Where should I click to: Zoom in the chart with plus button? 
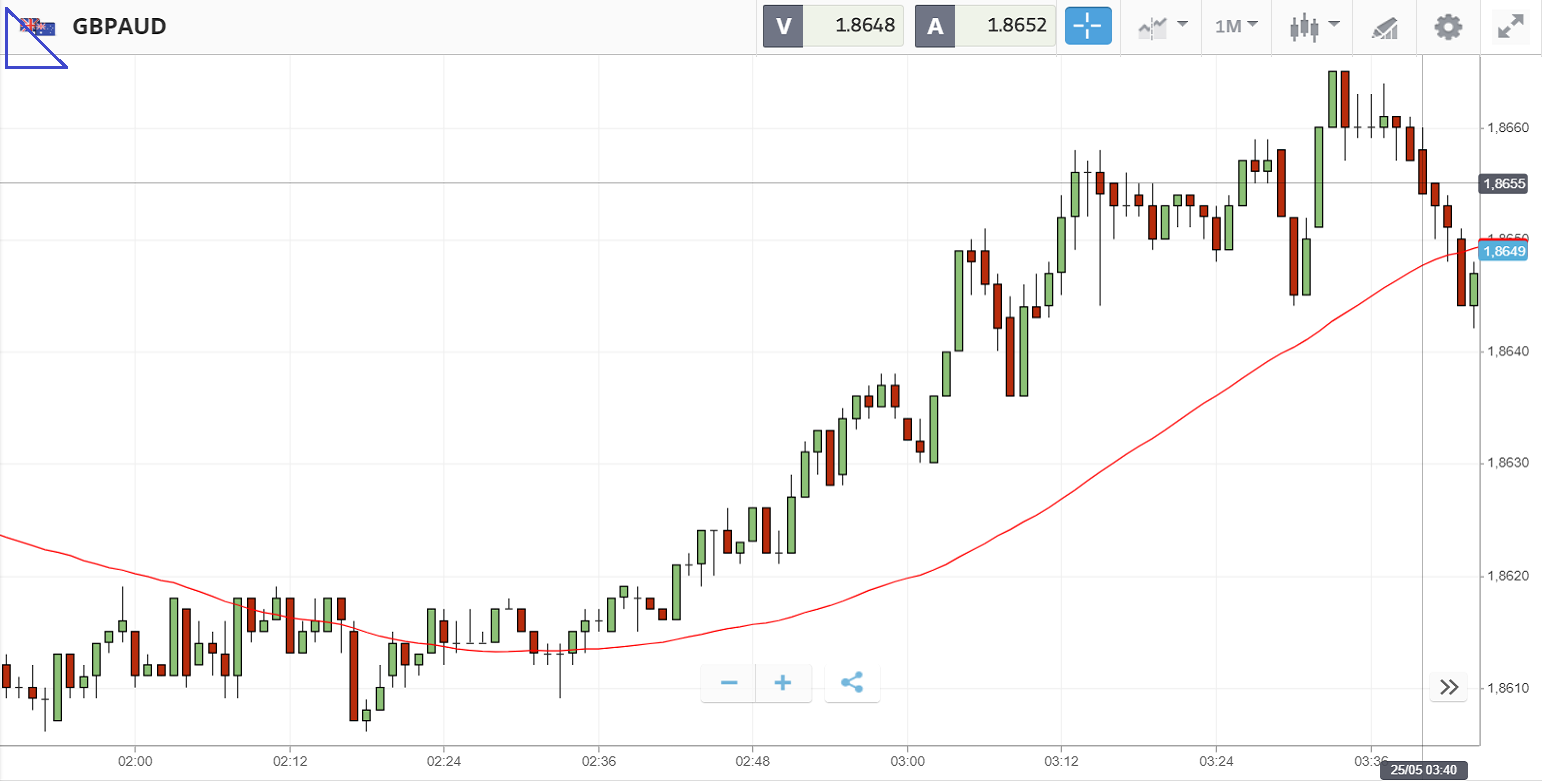coord(783,683)
